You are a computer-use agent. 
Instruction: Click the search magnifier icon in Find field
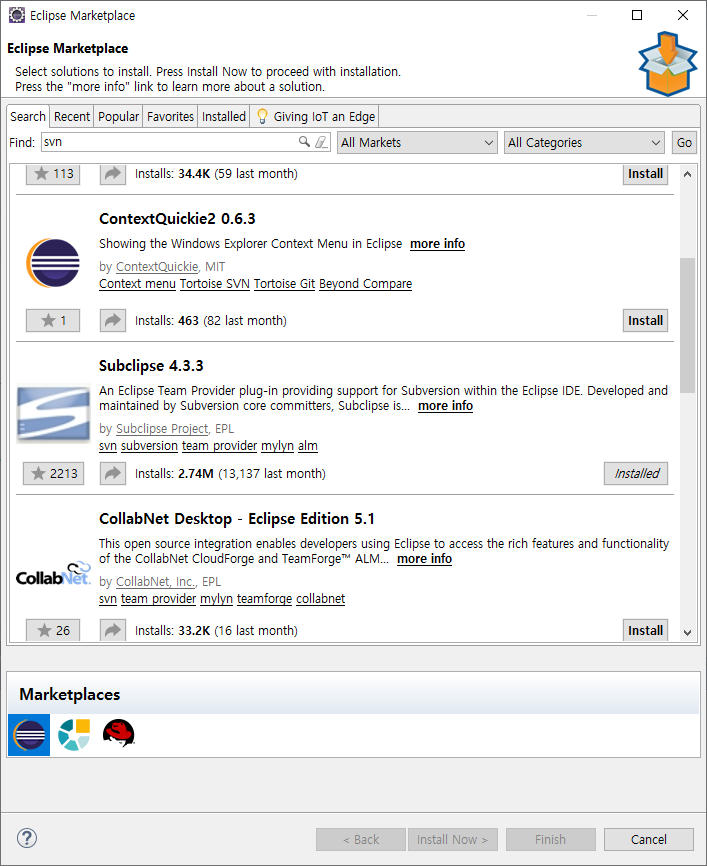pyautogui.click(x=304, y=142)
